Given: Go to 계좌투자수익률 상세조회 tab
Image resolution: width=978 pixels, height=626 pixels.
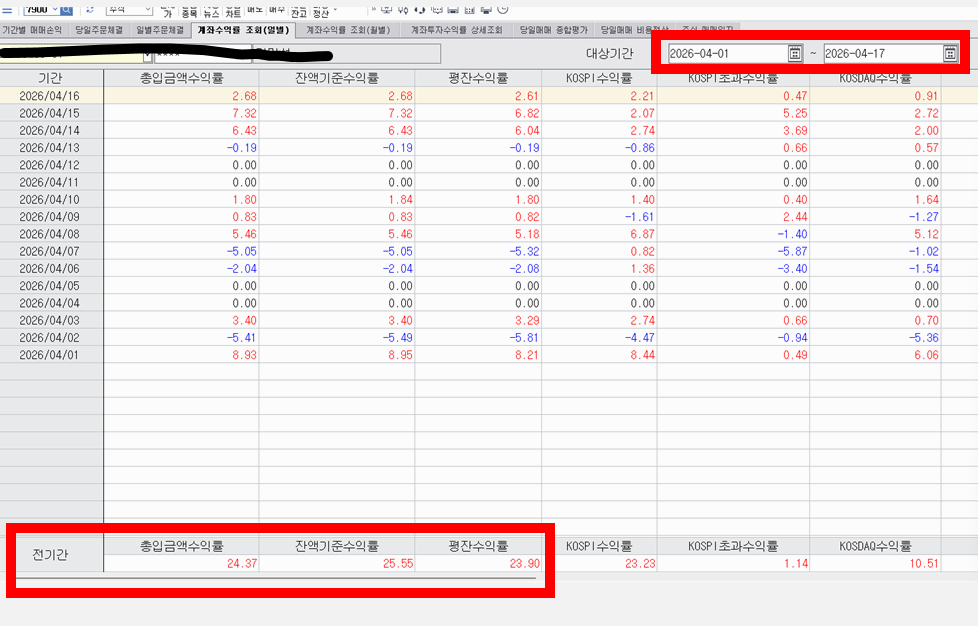Looking at the screenshot, I should coord(457,31).
